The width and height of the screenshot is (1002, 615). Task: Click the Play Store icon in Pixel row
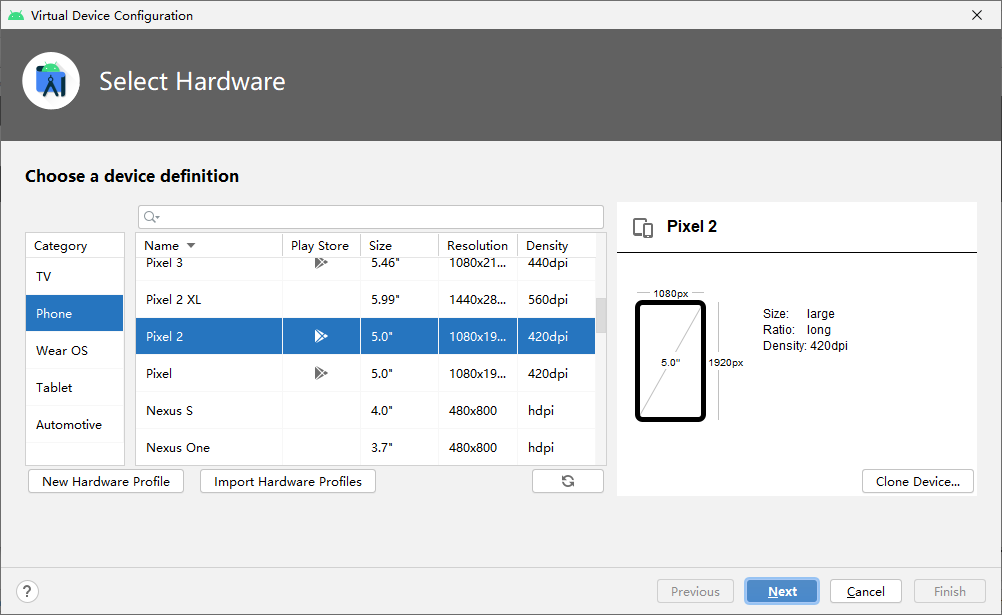(321, 373)
